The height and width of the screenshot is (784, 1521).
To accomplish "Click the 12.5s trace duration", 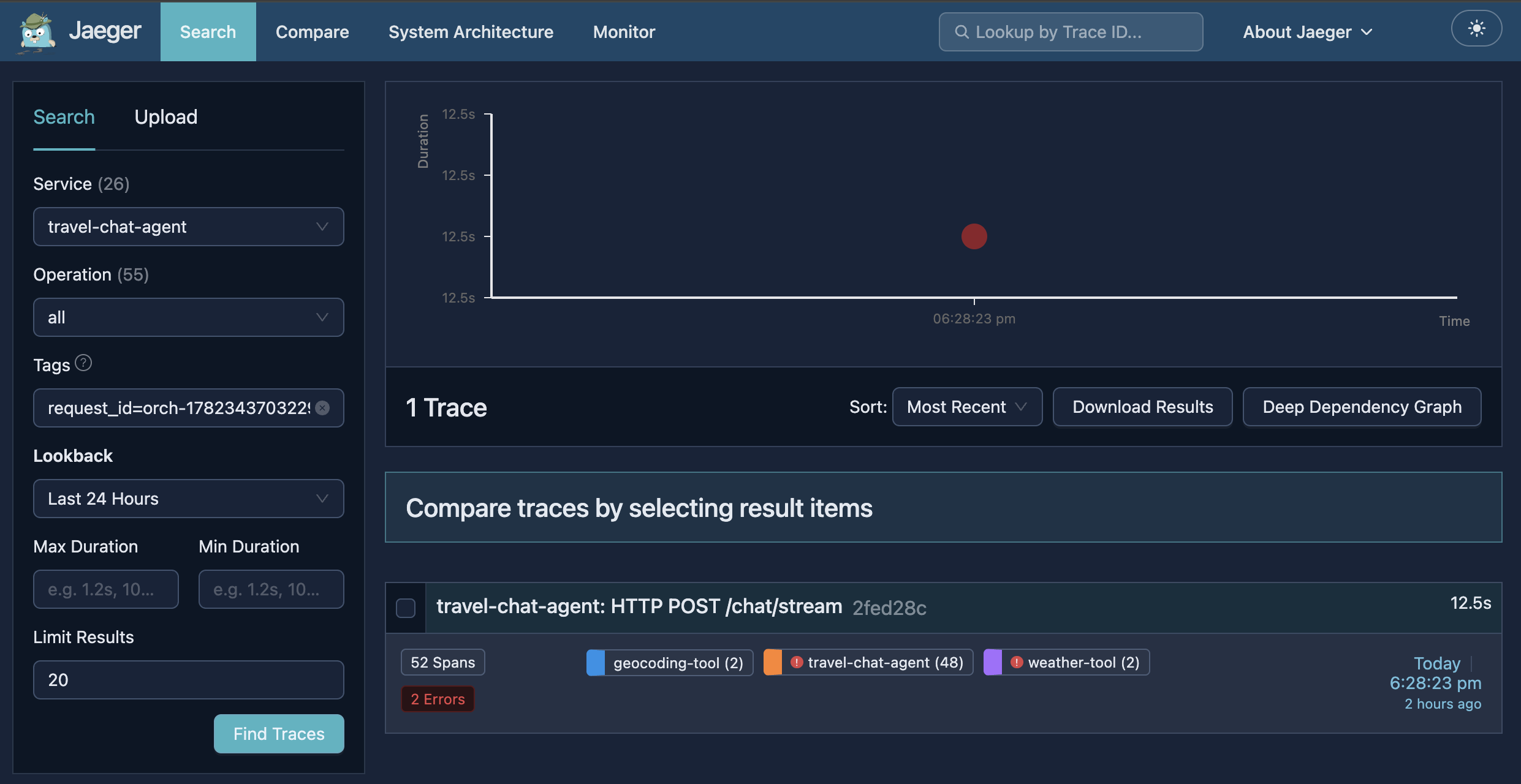I will pyautogui.click(x=1471, y=603).
